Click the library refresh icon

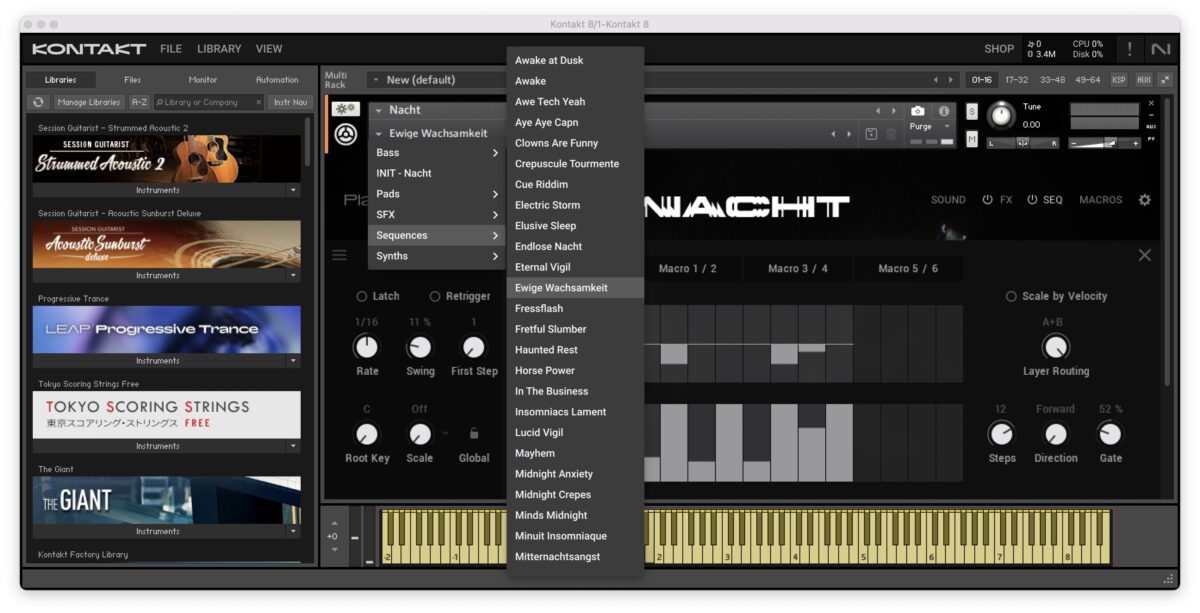point(39,102)
